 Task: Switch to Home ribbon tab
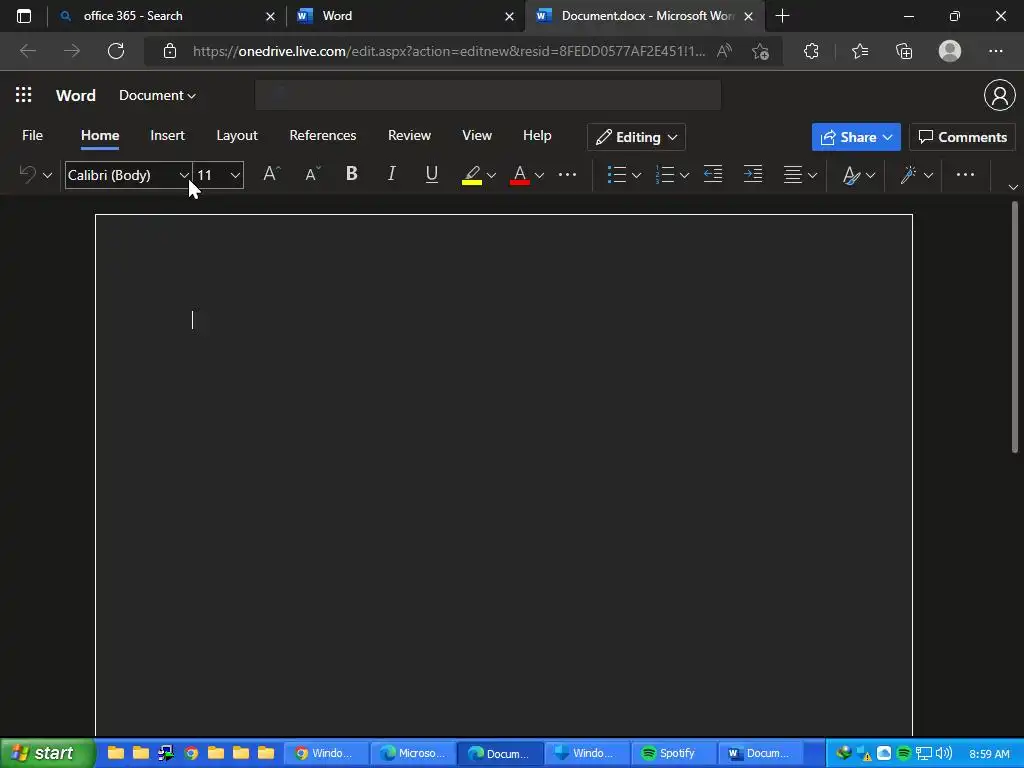pyautogui.click(x=100, y=135)
